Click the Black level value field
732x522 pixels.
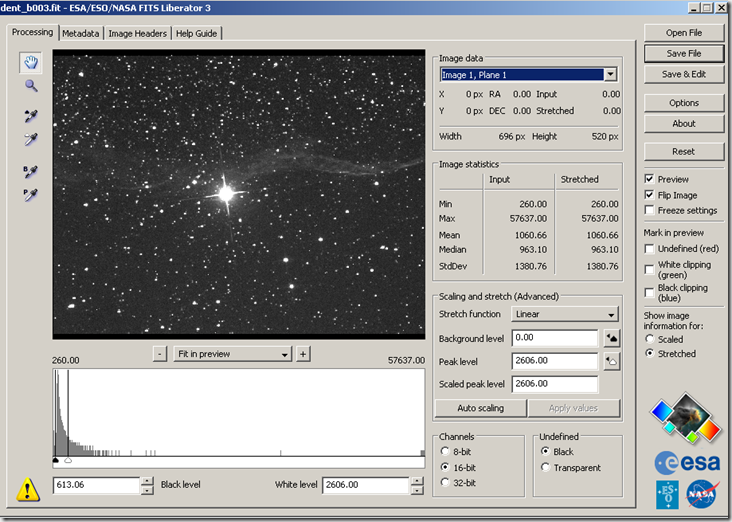point(97,485)
